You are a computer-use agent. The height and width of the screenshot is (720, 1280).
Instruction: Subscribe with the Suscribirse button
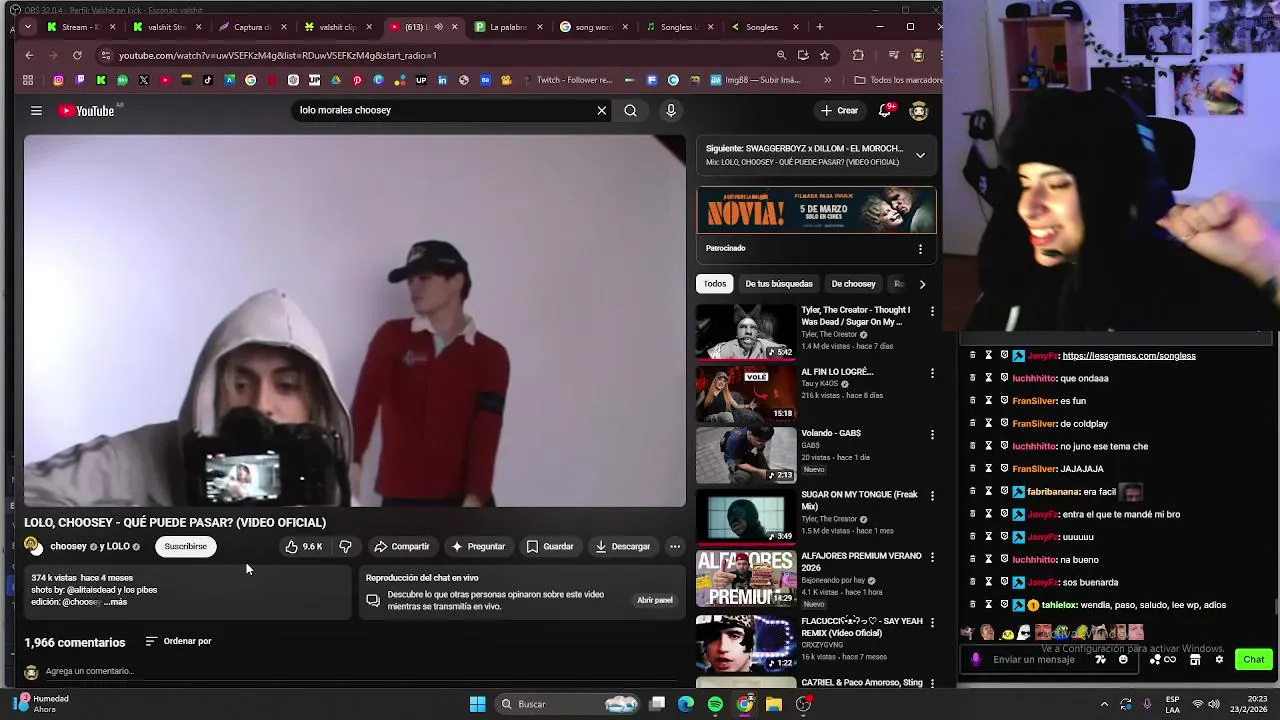click(x=186, y=546)
